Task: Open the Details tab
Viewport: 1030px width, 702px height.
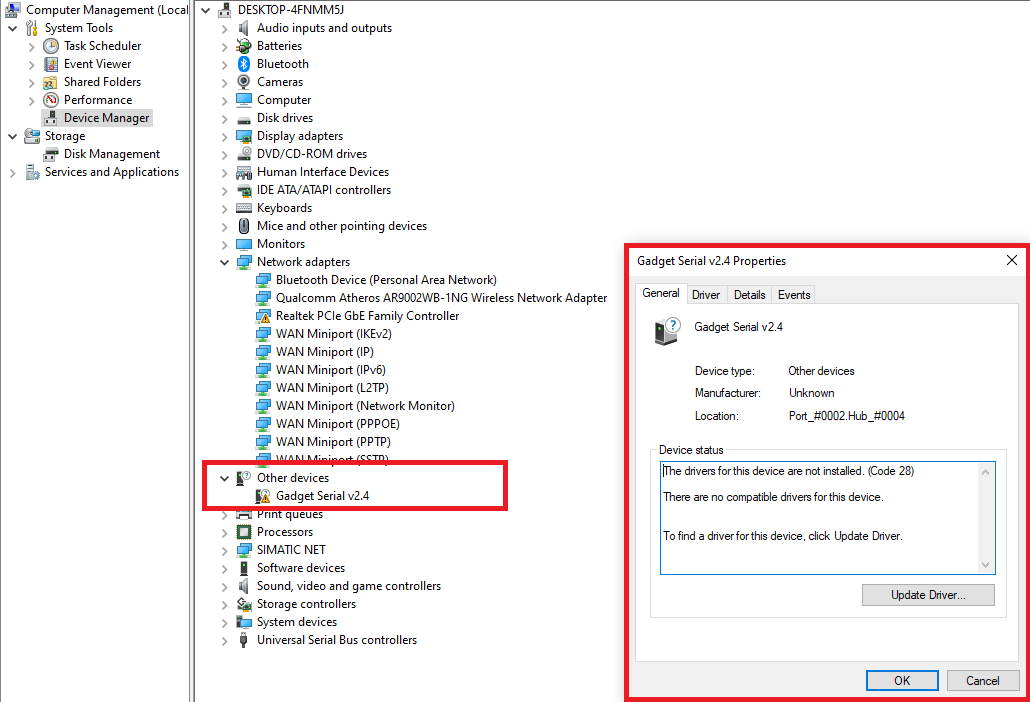Action: click(749, 294)
